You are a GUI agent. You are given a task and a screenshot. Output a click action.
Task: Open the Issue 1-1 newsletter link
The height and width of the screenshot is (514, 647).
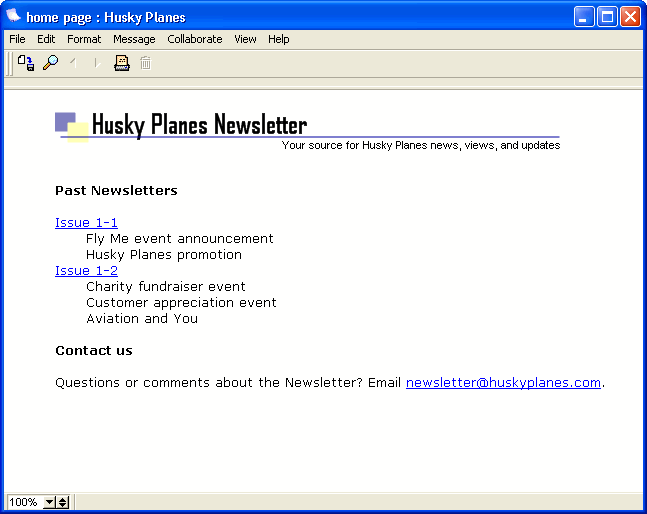(x=86, y=223)
